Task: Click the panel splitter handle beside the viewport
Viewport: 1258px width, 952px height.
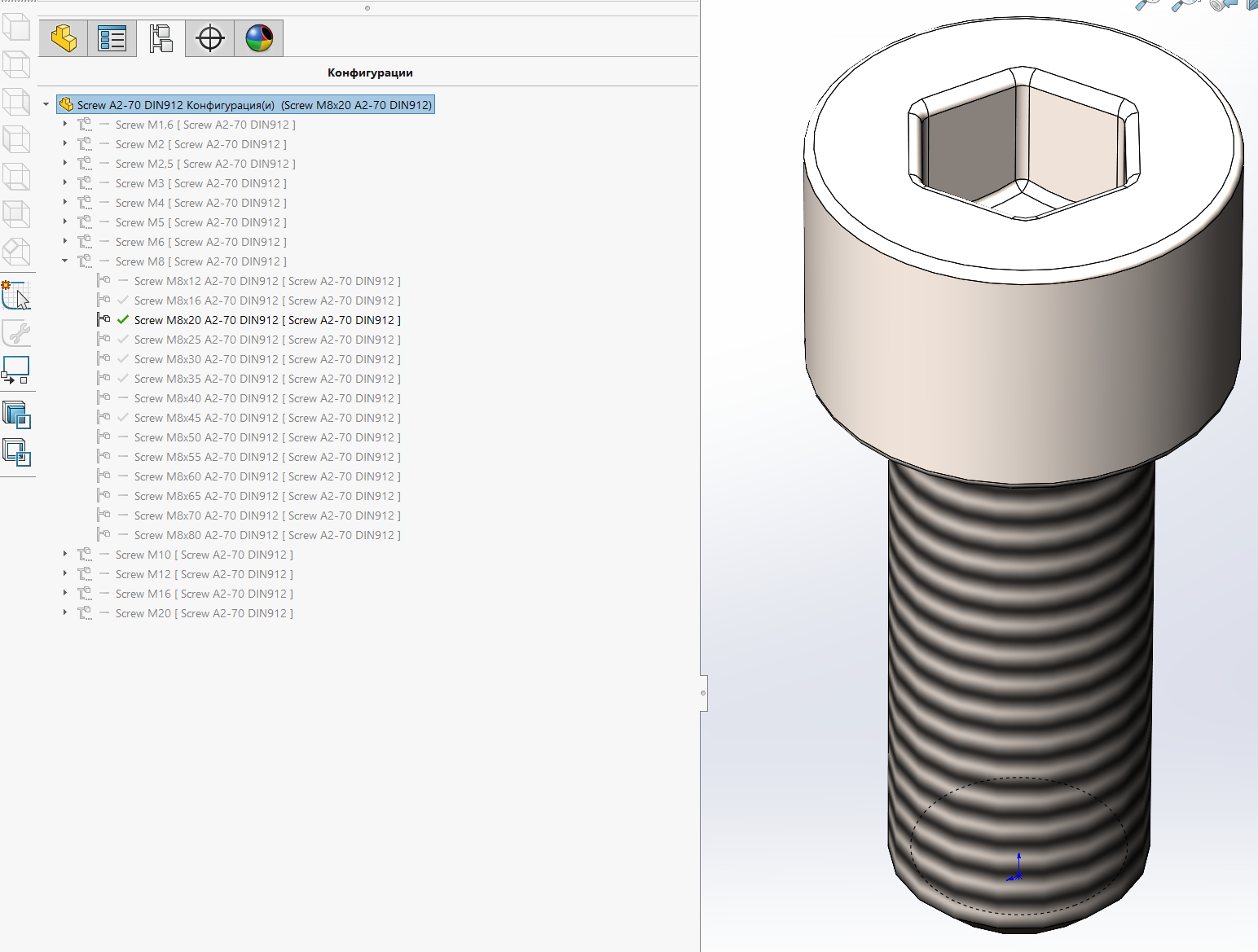Action: point(703,693)
